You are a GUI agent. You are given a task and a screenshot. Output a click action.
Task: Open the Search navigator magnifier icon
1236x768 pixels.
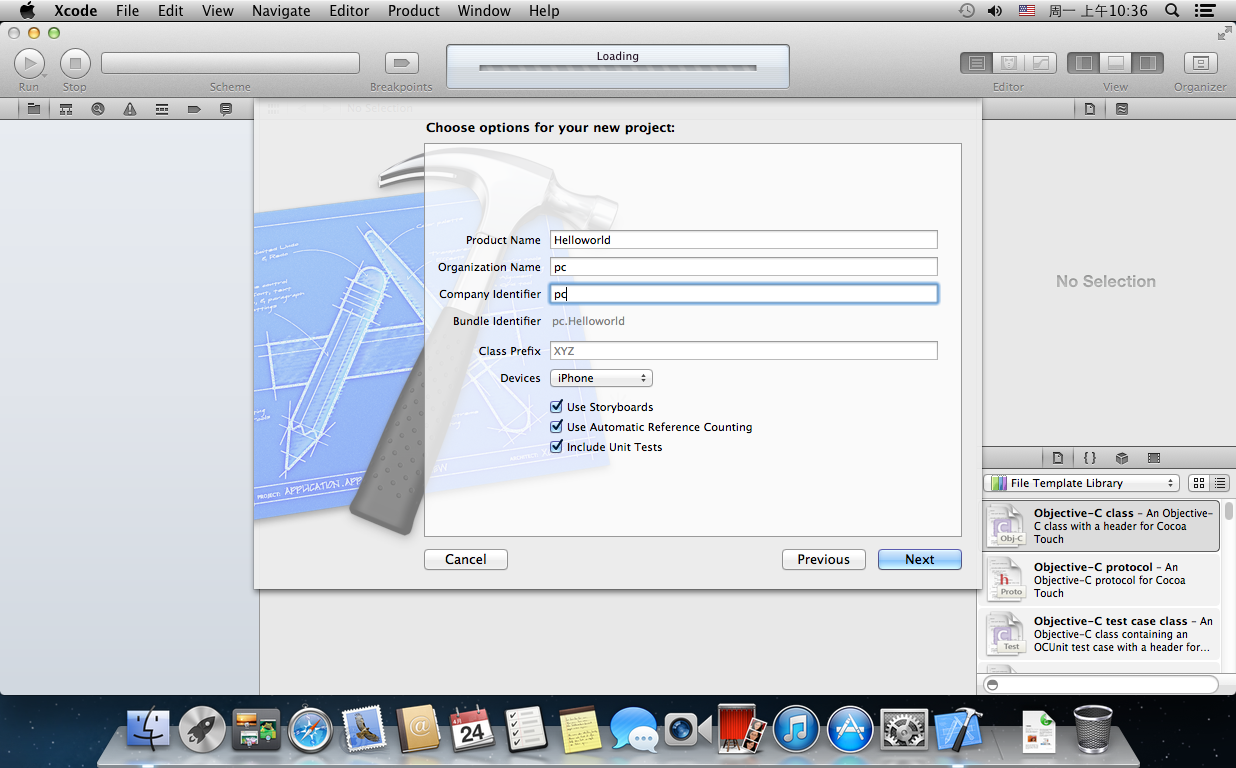[98, 109]
